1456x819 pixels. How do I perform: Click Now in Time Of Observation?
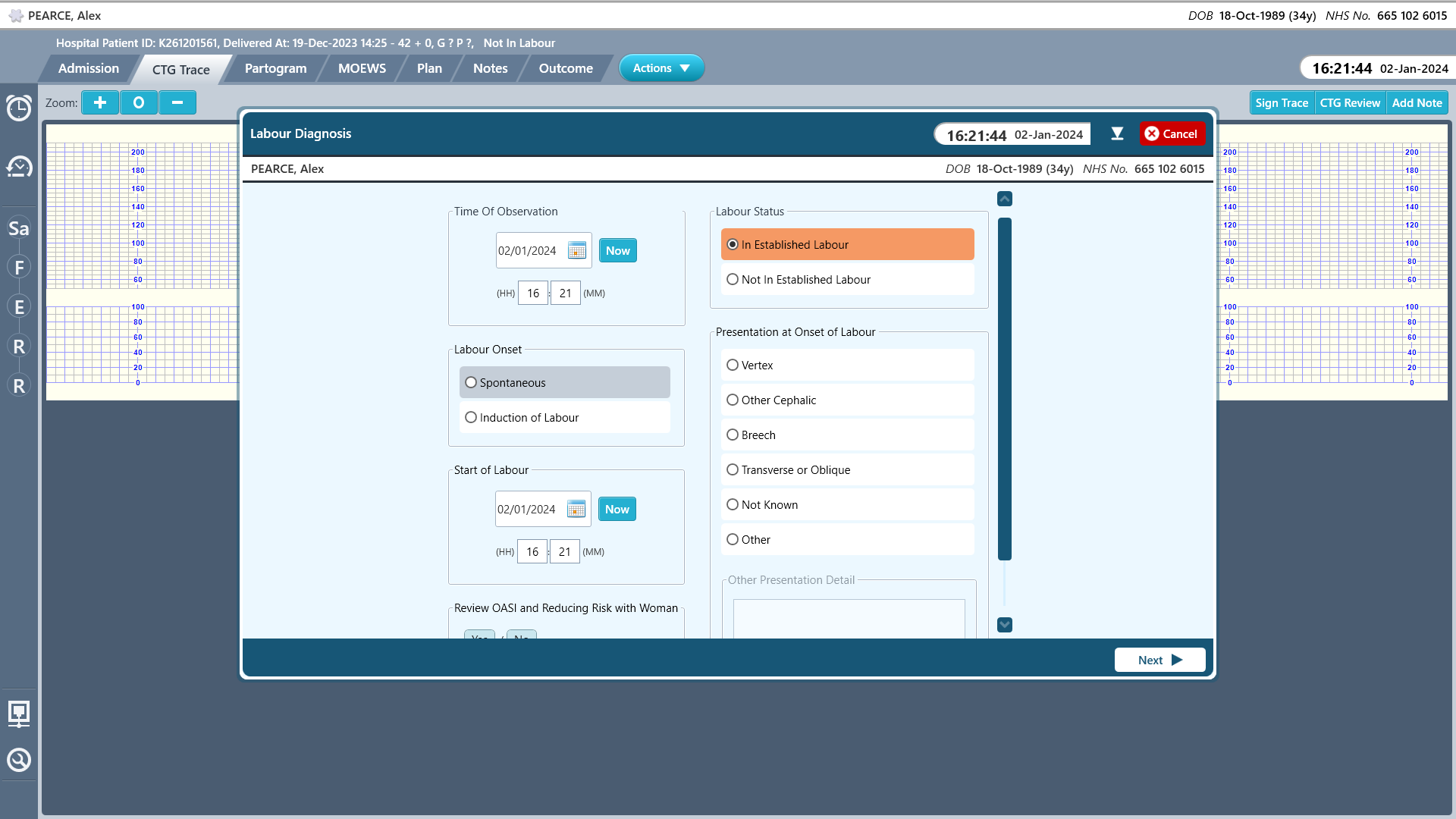pos(617,251)
